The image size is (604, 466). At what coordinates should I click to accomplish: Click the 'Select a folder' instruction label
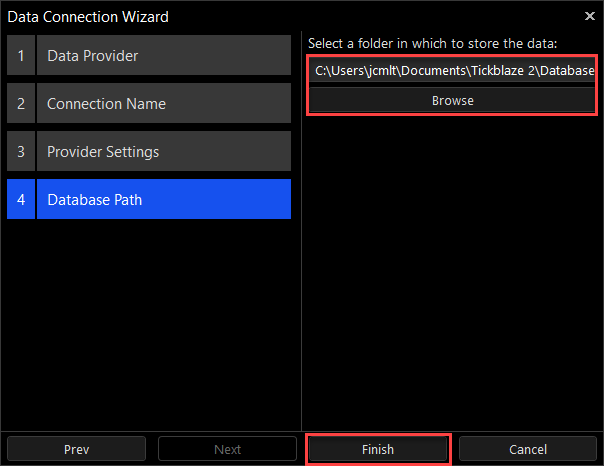click(432, 43)
